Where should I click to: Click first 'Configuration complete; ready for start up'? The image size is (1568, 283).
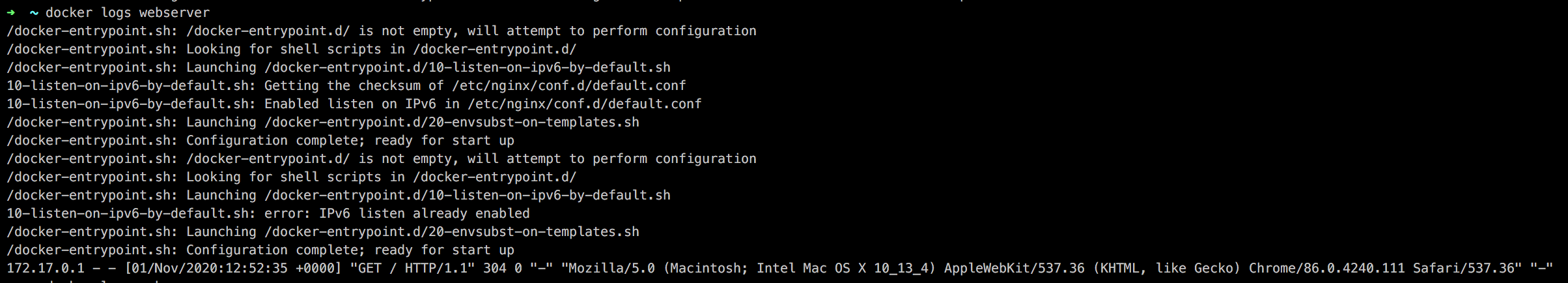tap(350, 140)
